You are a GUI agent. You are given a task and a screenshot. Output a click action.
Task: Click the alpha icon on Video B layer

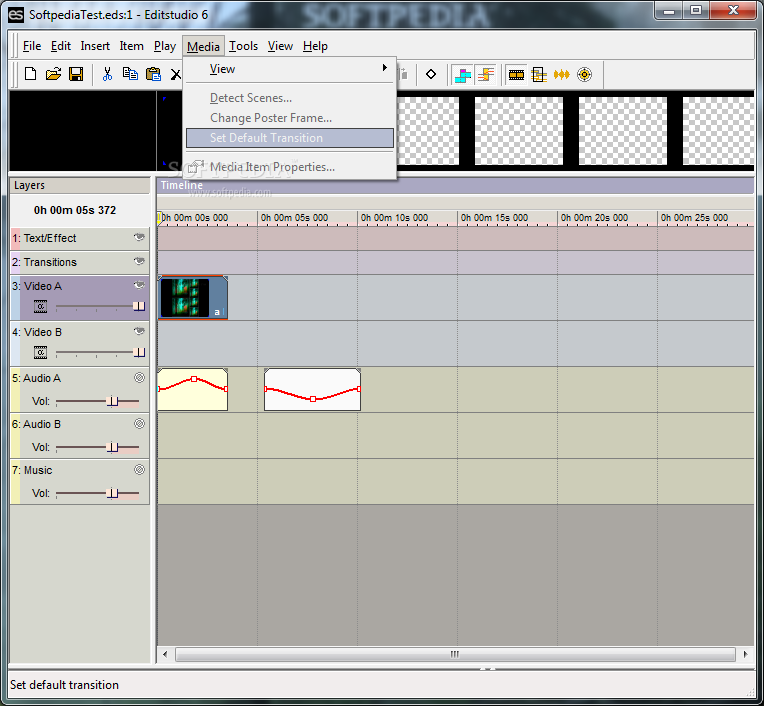40,352
